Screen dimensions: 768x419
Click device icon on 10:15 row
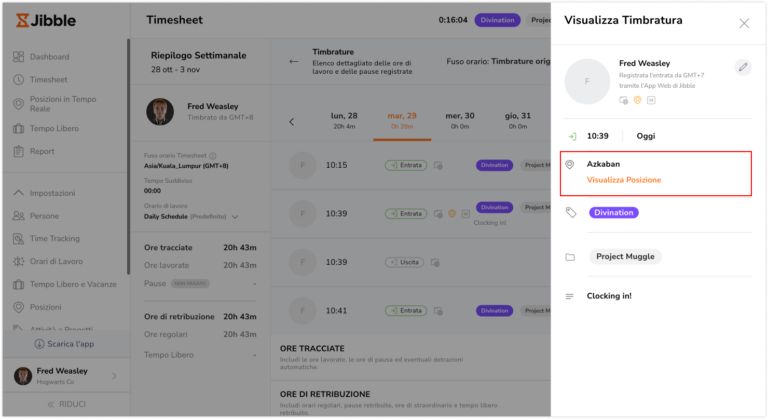438,166
